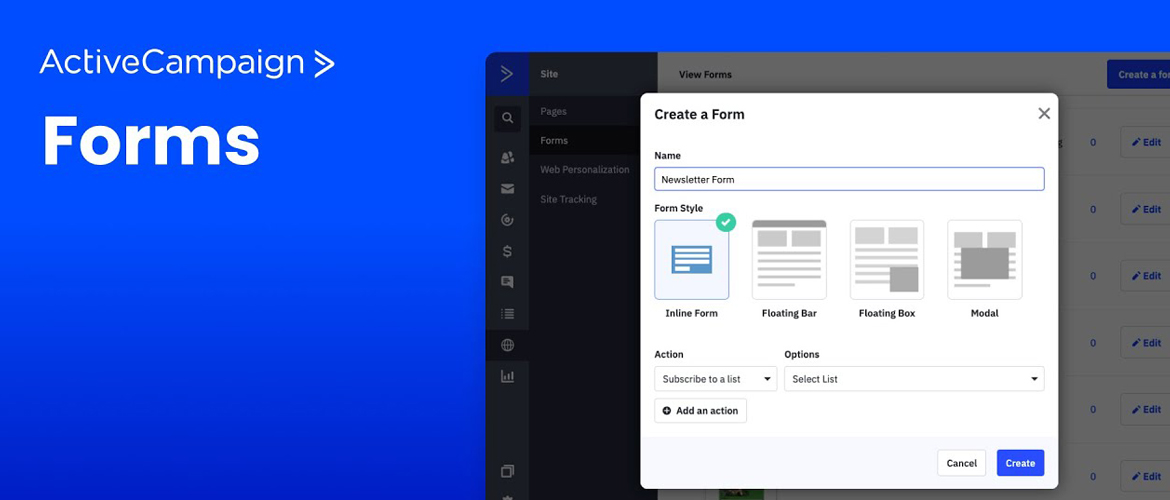This screenshot has height=500, width=1170.
Task: Click the Create a form button behind dialog
Action: point(1138,74)
